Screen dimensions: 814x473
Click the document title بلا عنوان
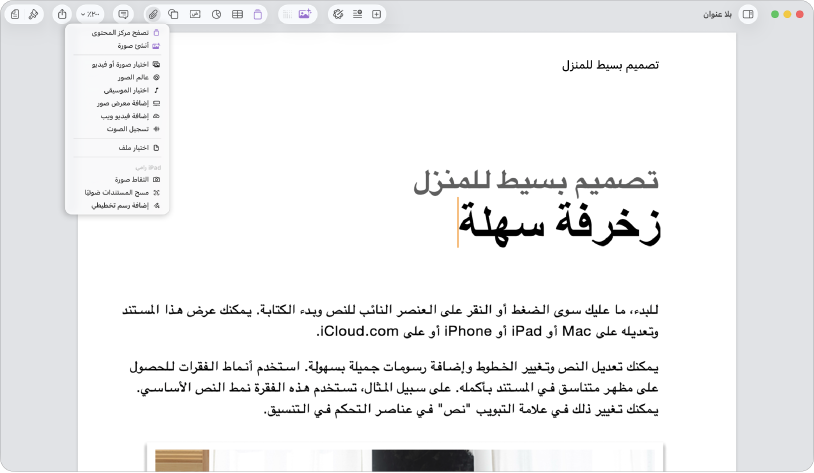[717, 15]
